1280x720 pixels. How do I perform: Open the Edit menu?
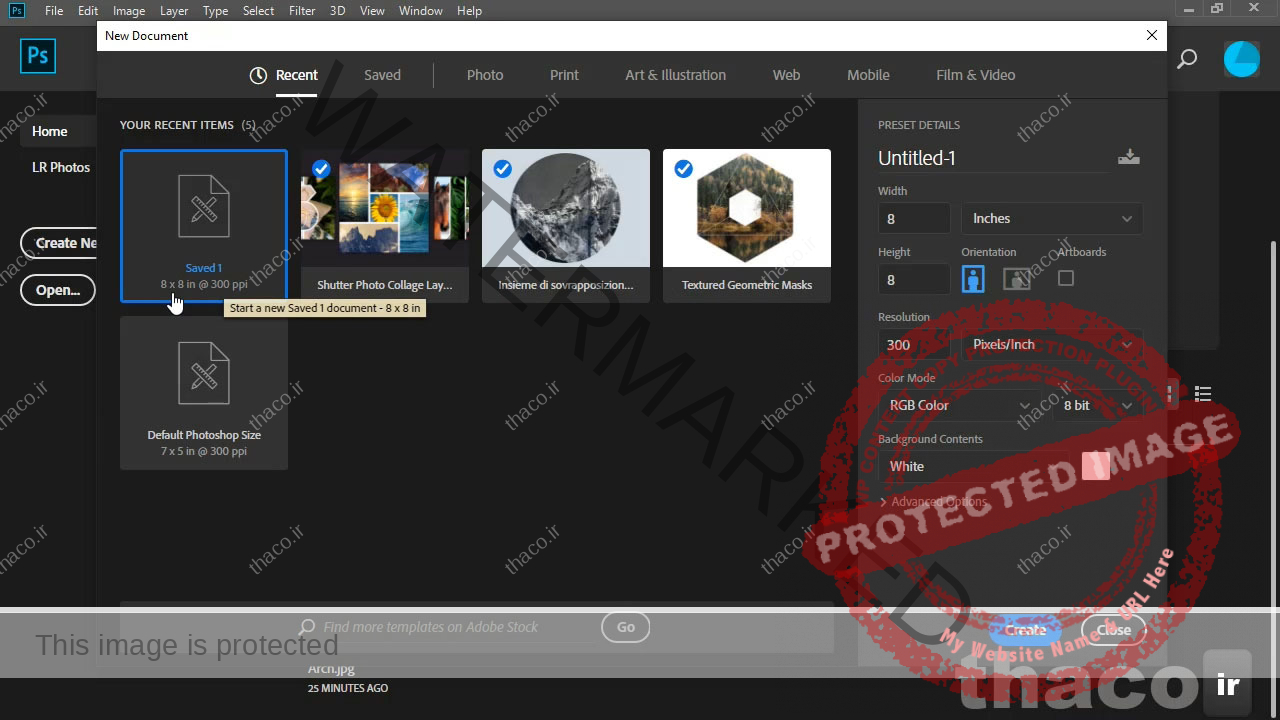click(88, 10)
